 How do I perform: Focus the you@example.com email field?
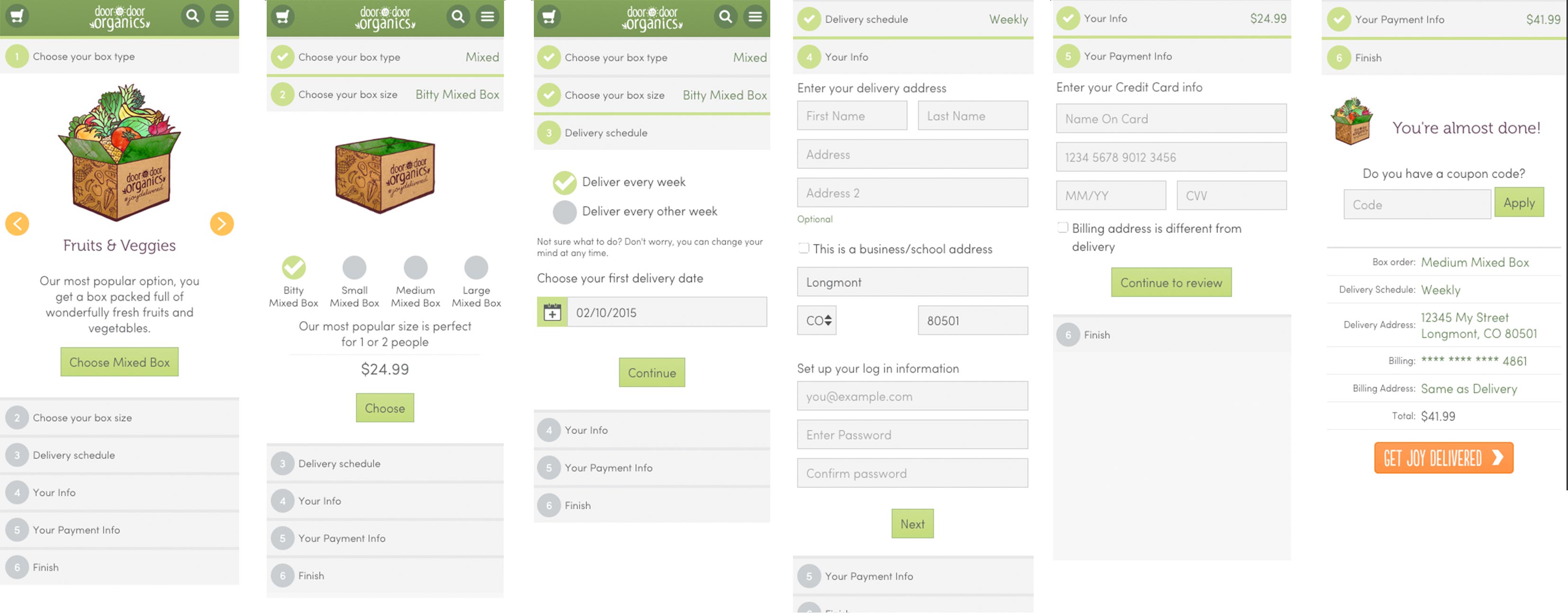click(912, 396)
